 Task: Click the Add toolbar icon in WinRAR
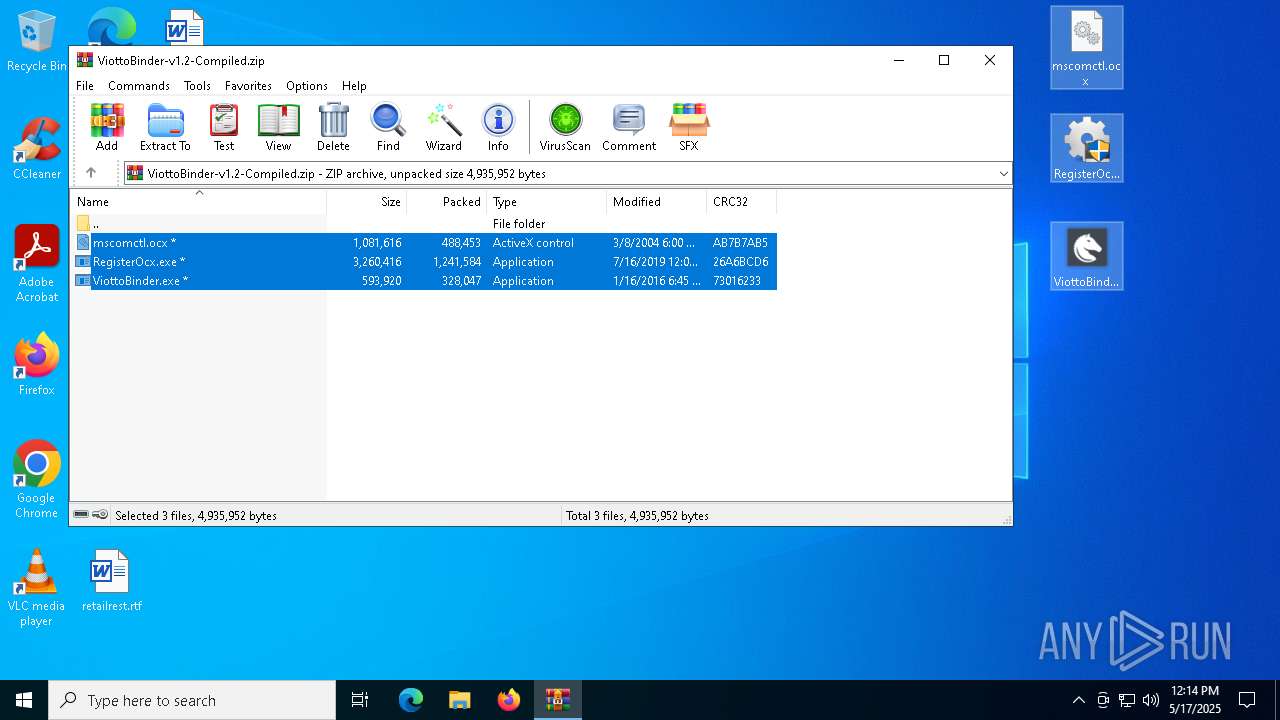tap(107, 127)
